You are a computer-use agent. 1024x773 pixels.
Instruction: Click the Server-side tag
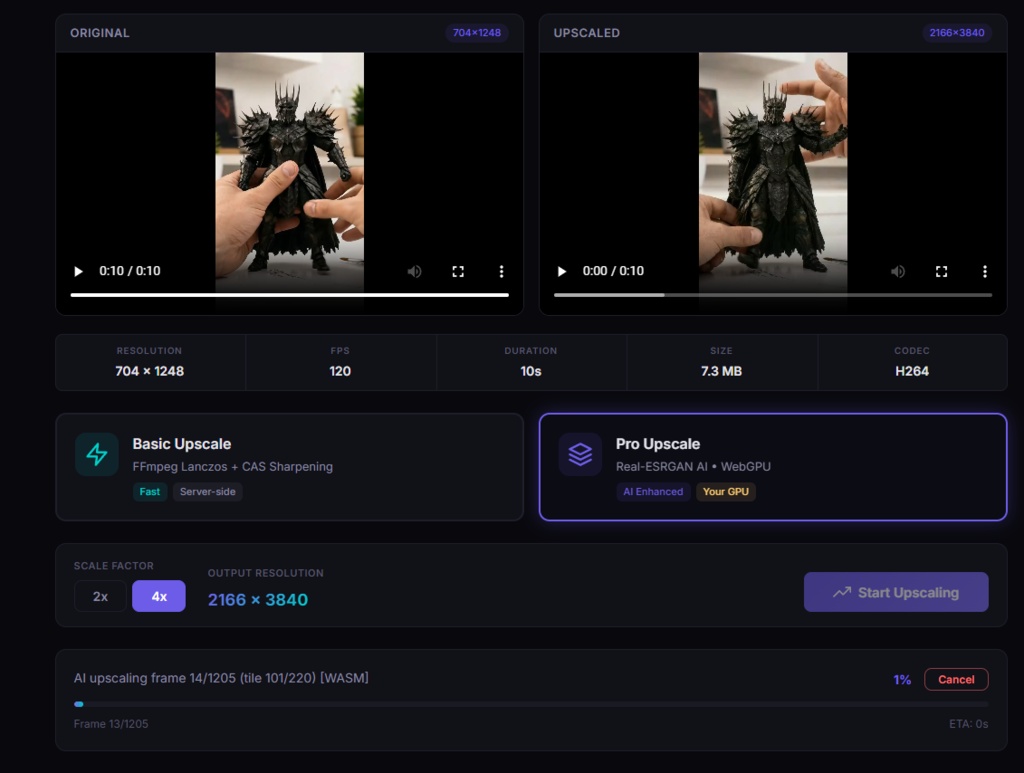point(208,492)
